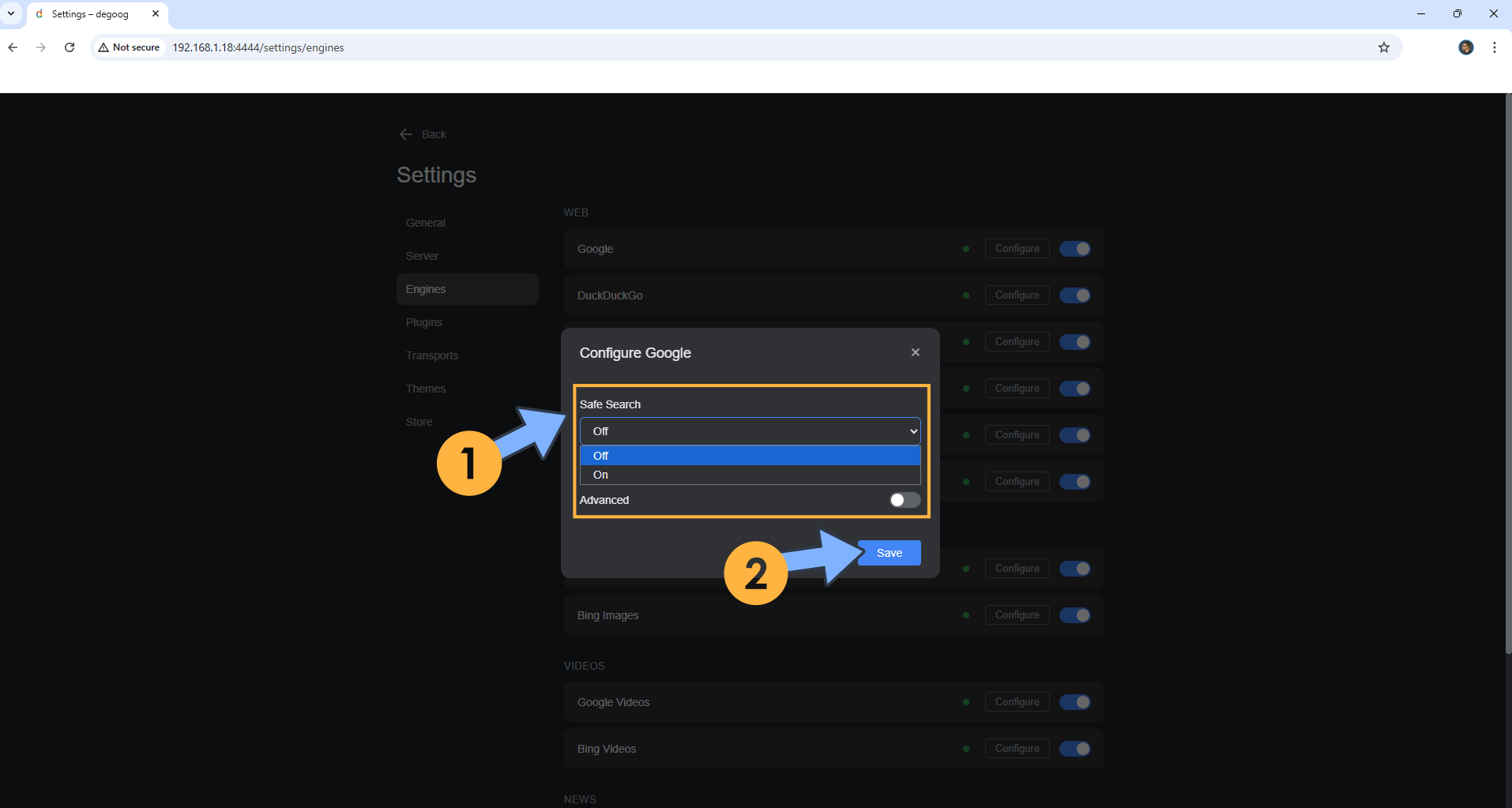Open the Plugins settings section
The height and width of the screenshot is (808, 1512).
[x=424, y=322]
